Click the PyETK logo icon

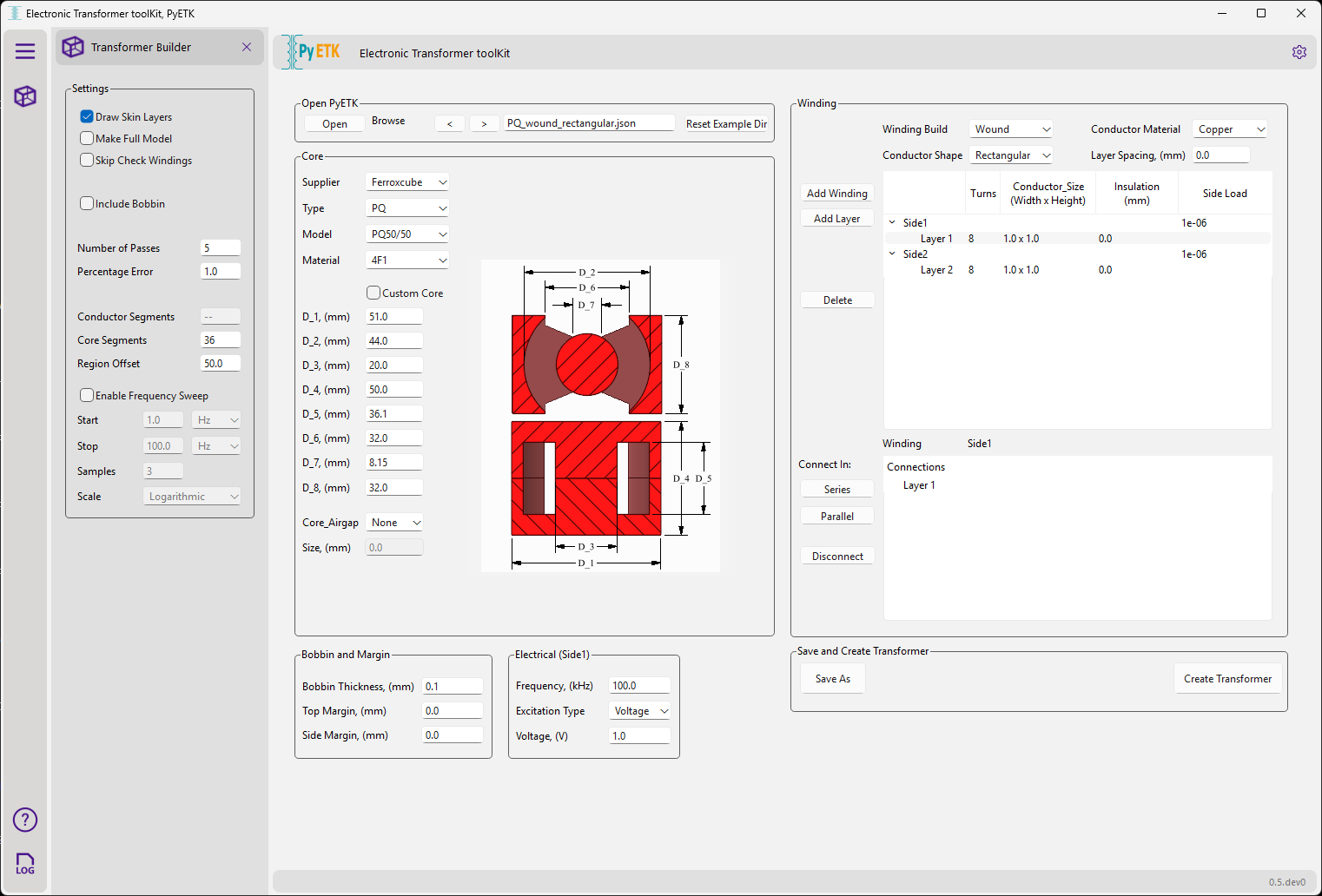point(311,52)
